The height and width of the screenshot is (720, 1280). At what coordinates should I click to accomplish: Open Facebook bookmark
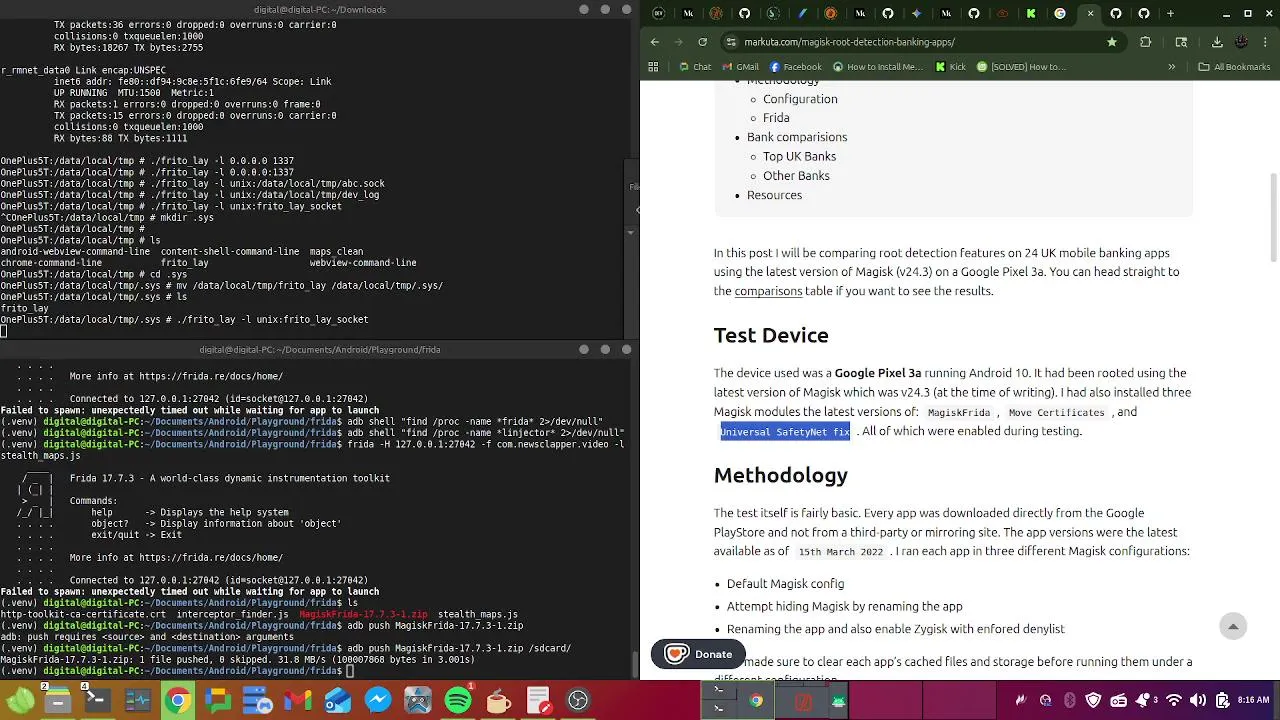pos(795,67)
